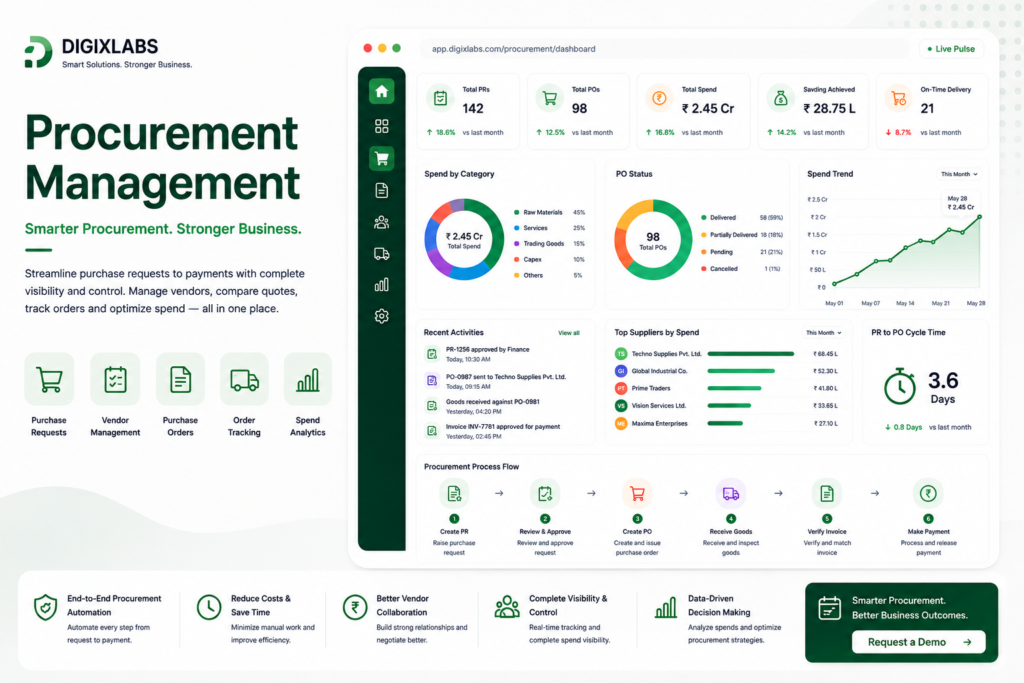Open the document icon in sidebar
This screenshot has width=1024, height=683.
[381, 190]
